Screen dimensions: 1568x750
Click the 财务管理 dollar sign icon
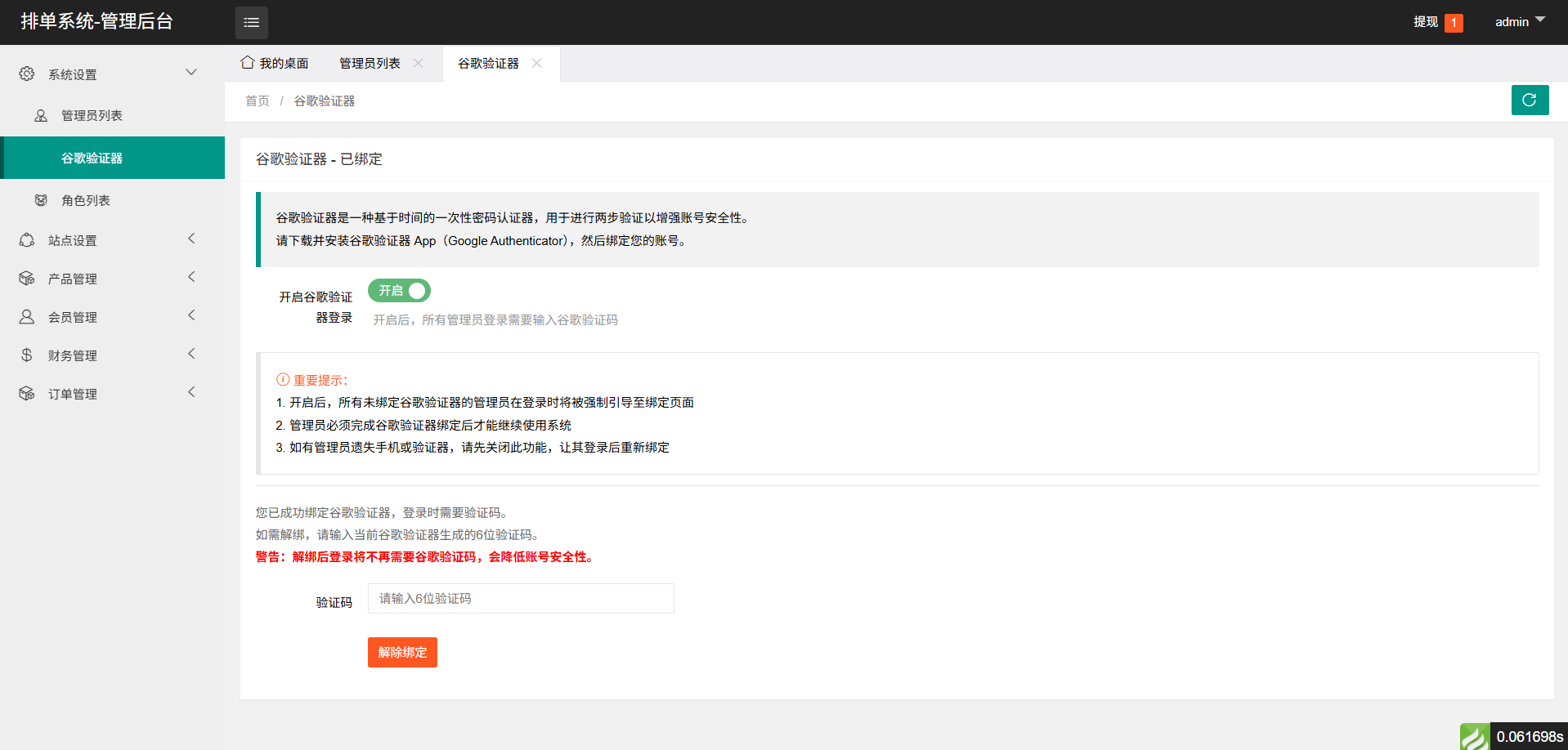point(27,355)
